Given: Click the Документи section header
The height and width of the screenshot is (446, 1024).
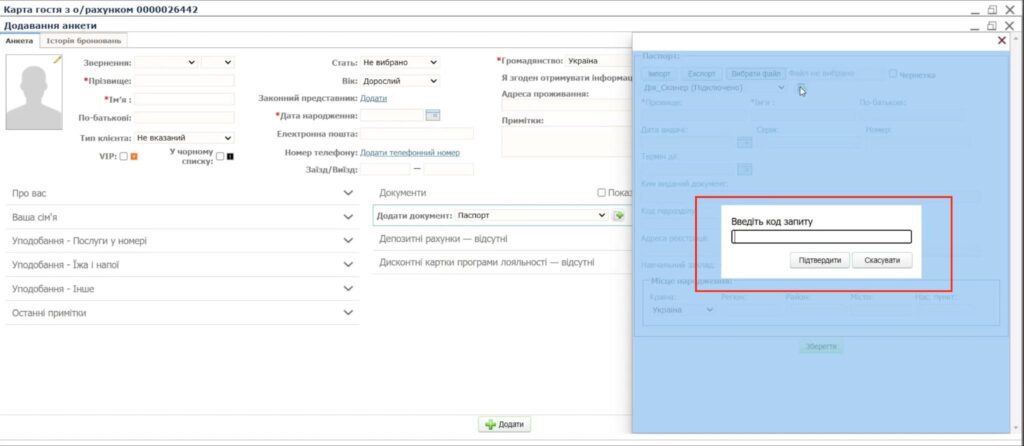Looking at the screenshot, I should point(403,193).
